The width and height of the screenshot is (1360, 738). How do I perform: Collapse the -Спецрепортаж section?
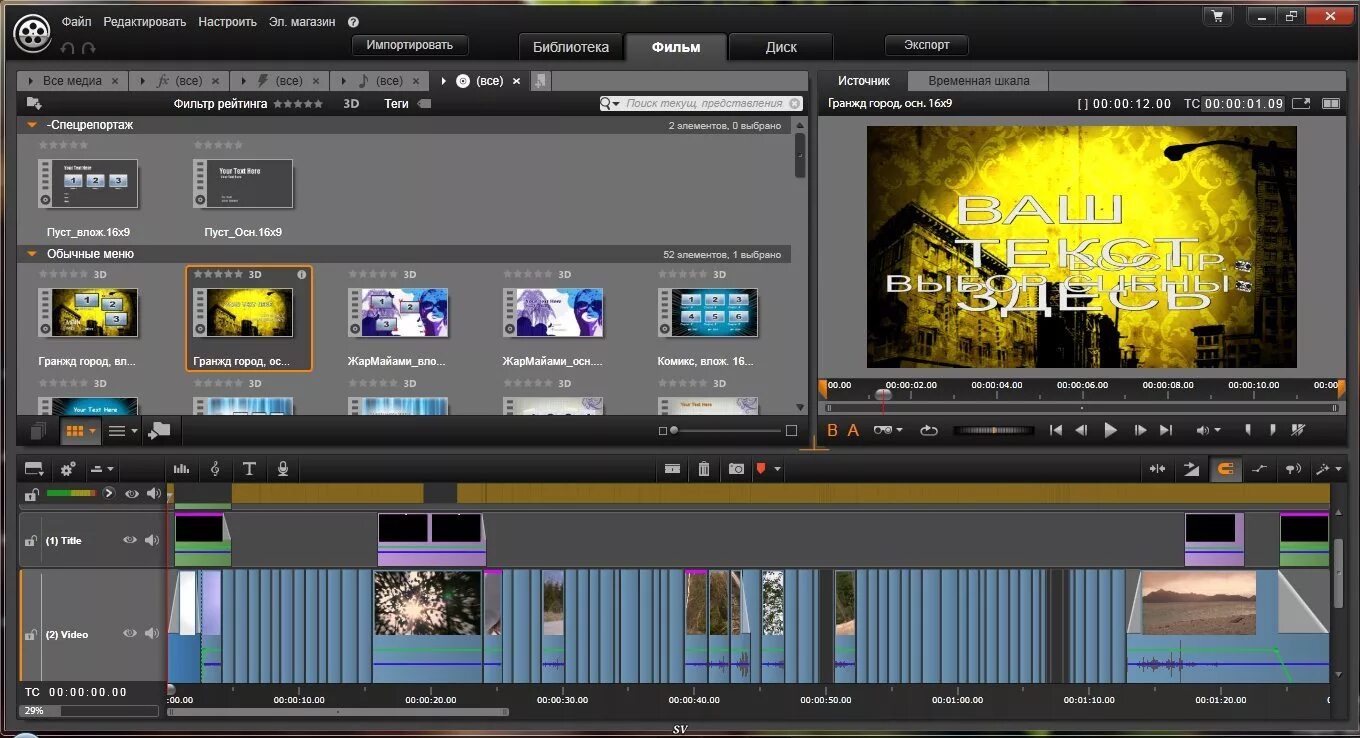pyautogui.click(x=33, y=125)
